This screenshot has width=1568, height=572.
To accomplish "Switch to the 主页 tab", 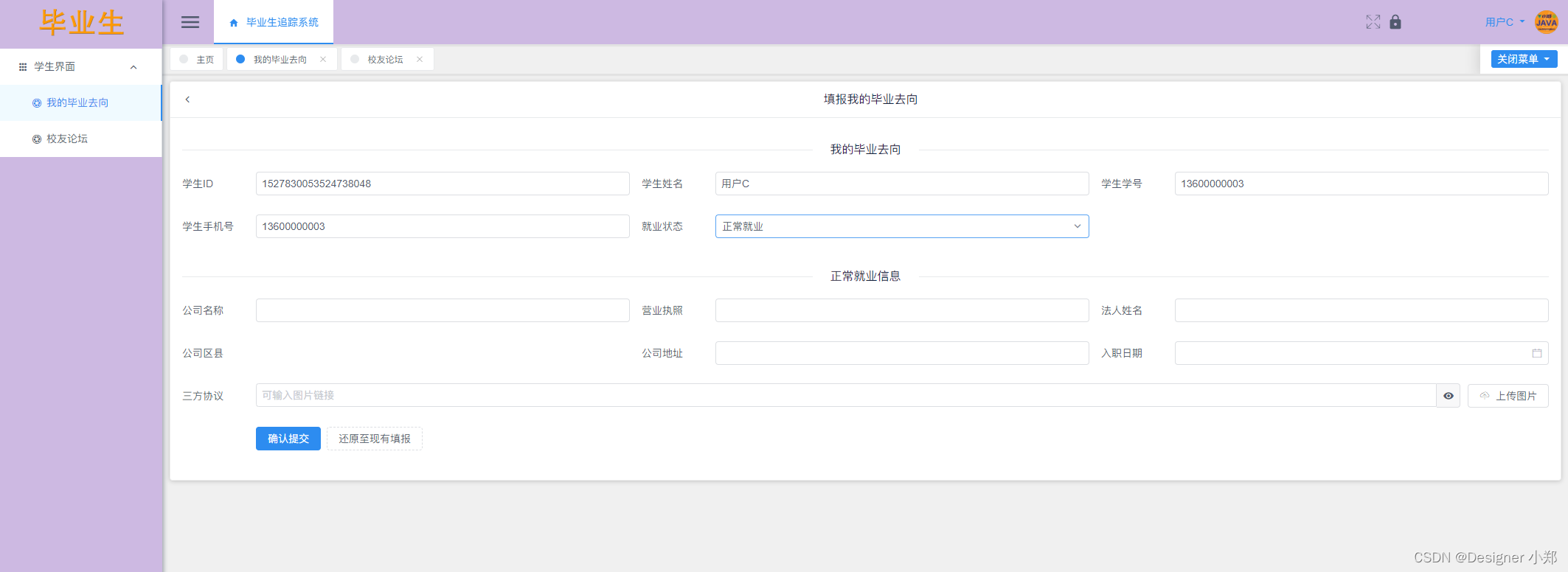I will coord(197,59).
